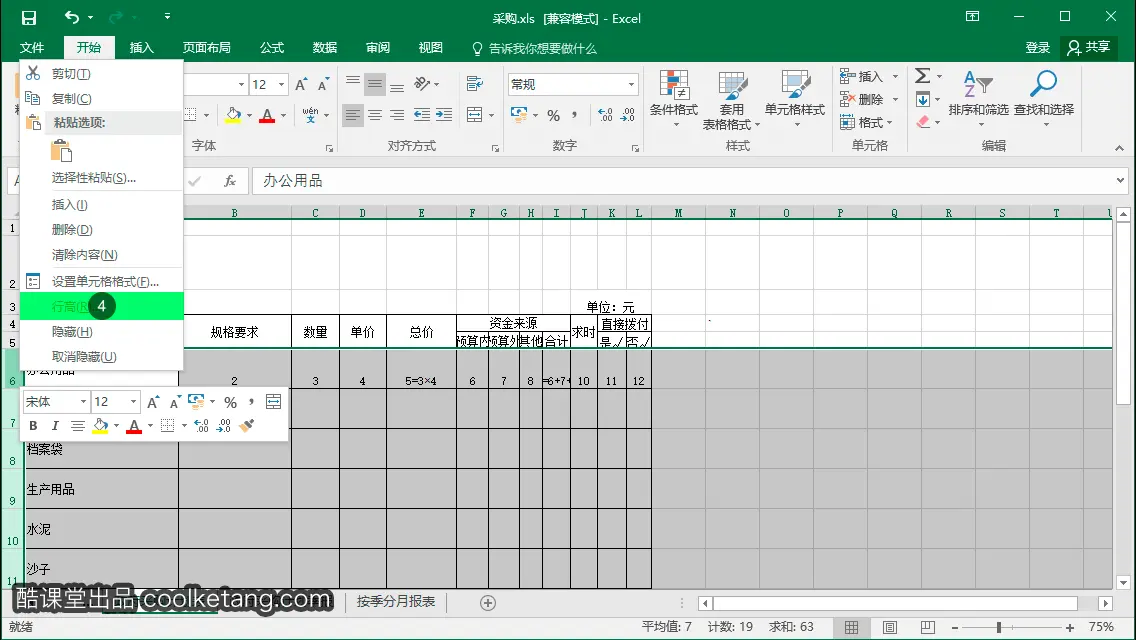Open the 文件 tab

point(32,48)
